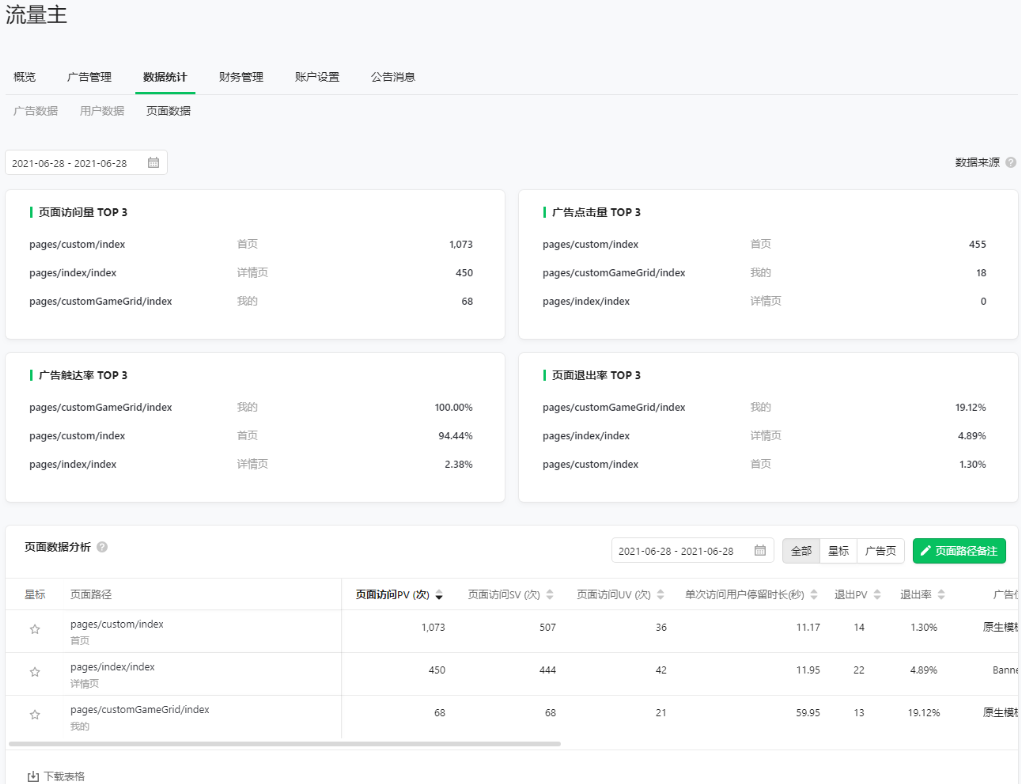Star the pages/custom/index row
Image resolution: width=1021 pixels, height=784 pixels.
(35, 630)
